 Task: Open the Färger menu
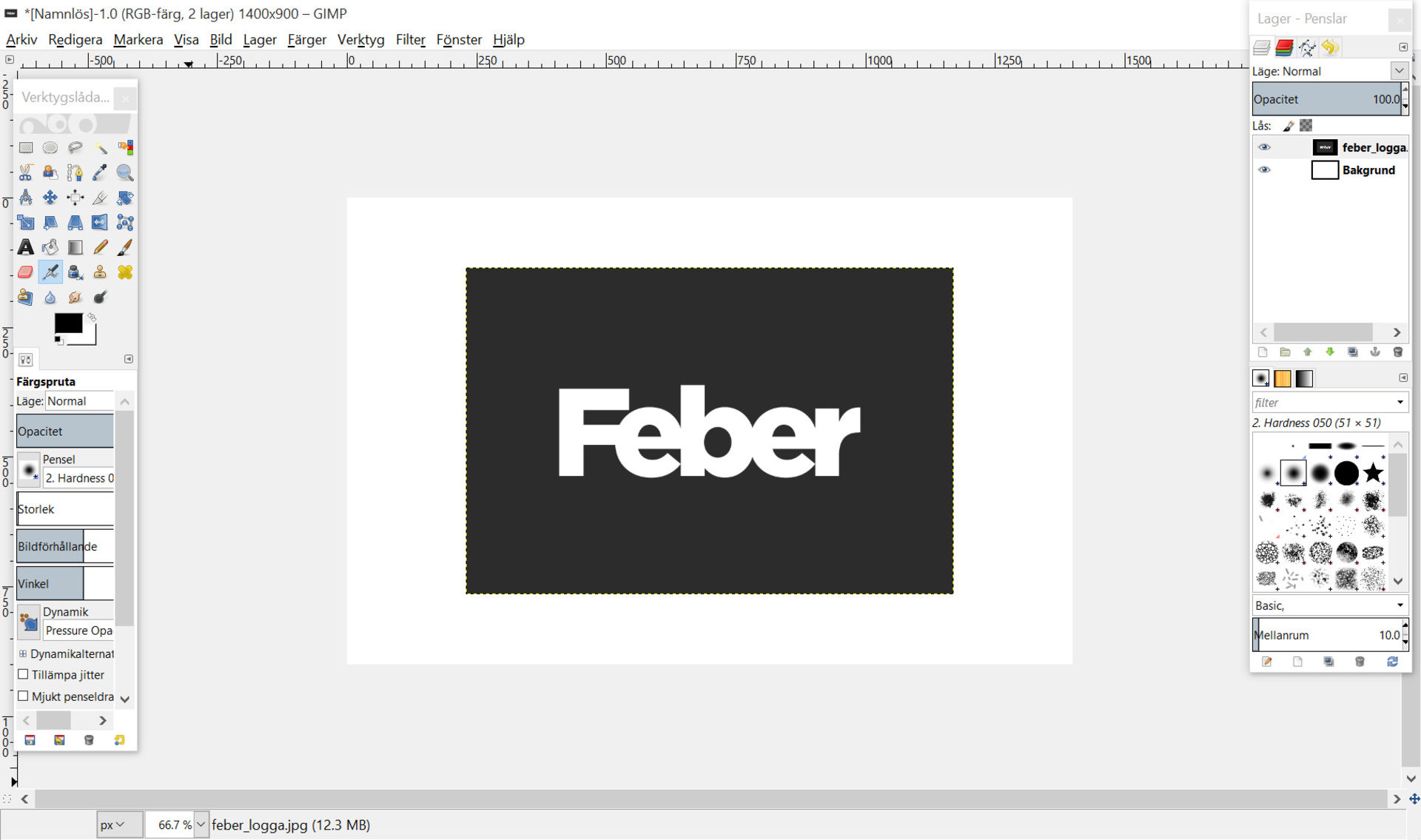[x=306, y=39]
